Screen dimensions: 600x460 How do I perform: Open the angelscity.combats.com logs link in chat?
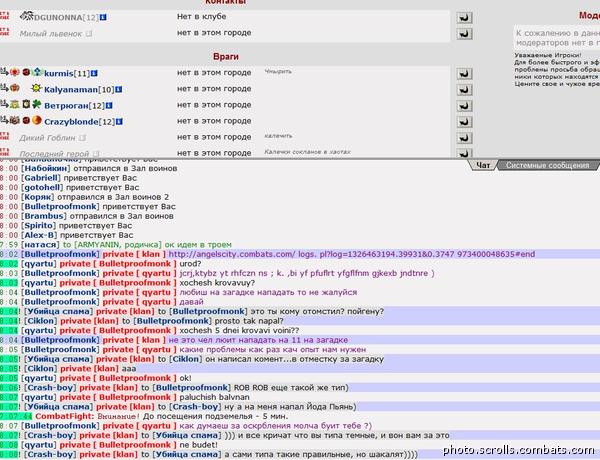click(352, 254)
